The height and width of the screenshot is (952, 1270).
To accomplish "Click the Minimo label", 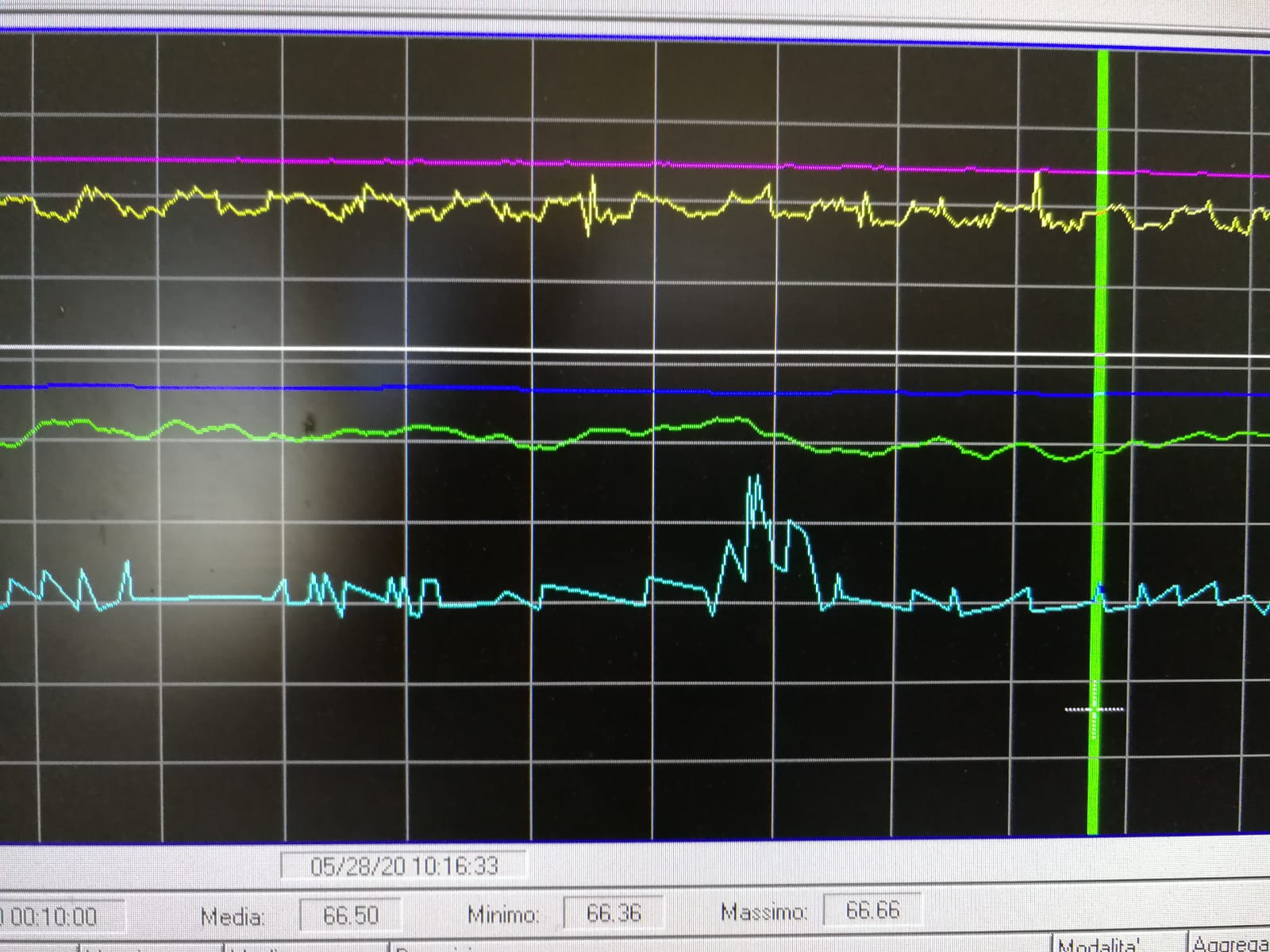I will (503, 915).
